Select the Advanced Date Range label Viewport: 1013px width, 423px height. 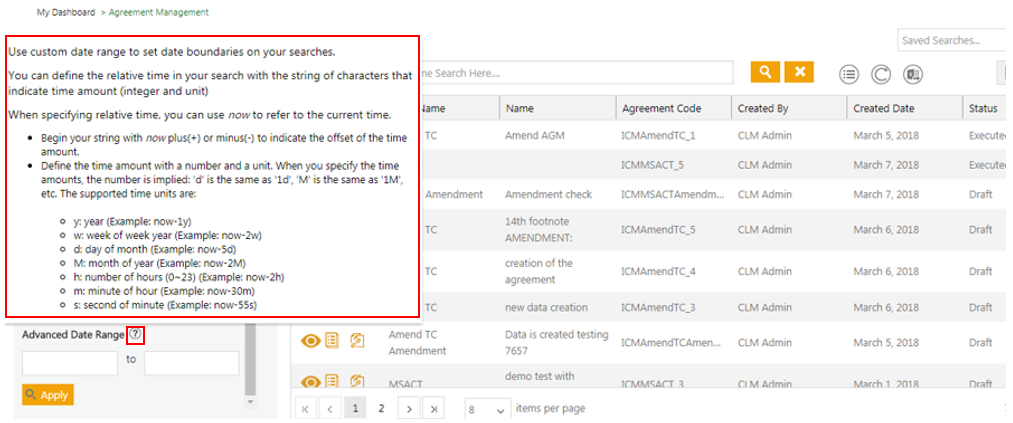point(73,335)
